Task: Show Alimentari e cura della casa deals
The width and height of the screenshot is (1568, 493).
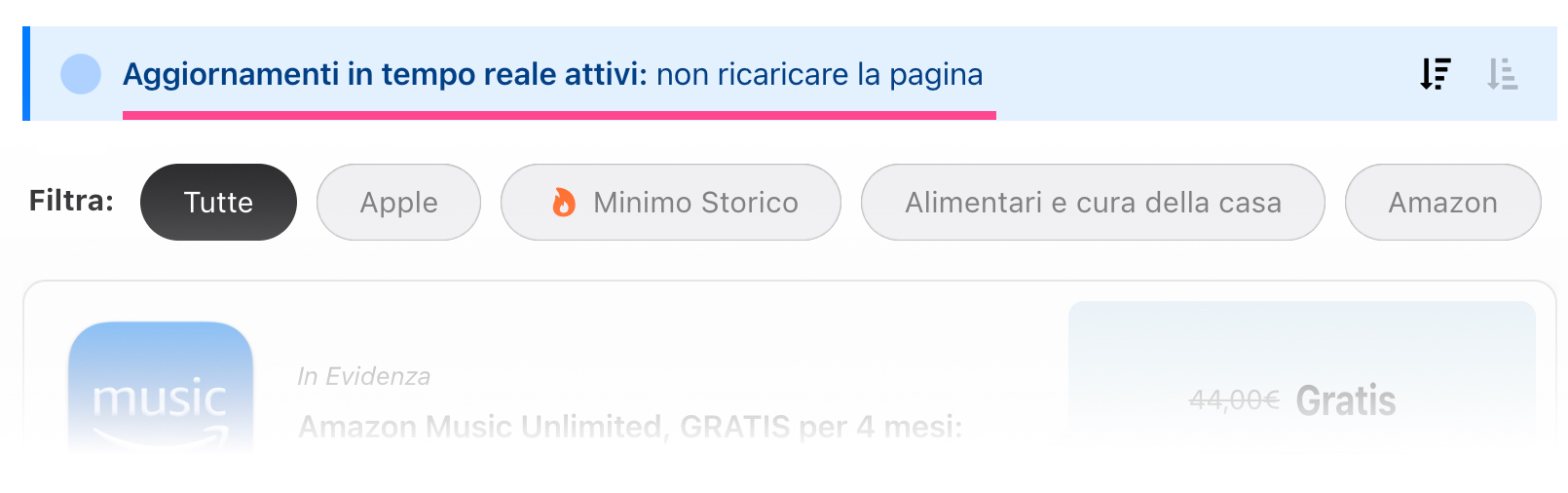Action: (x=1093, y=202)
